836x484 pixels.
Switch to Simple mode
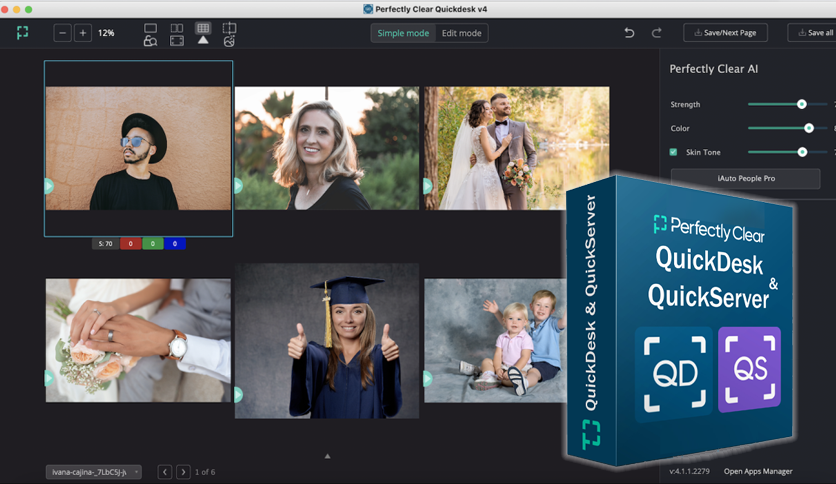pyautogui.click(x=403, y=33)
